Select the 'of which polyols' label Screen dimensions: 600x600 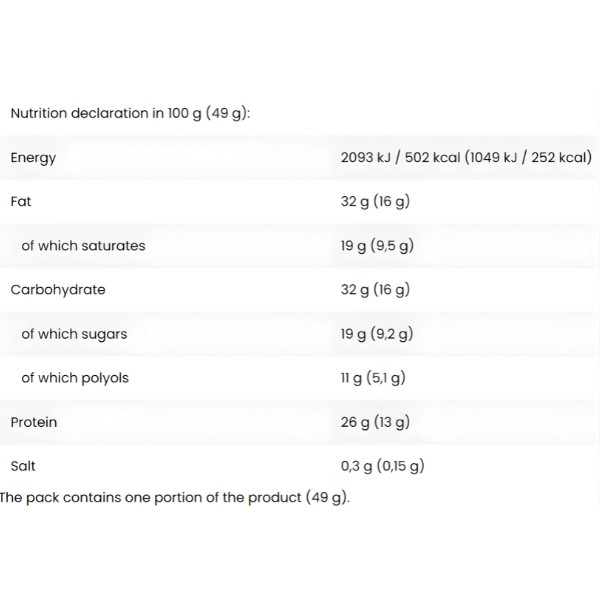(75, 378)
